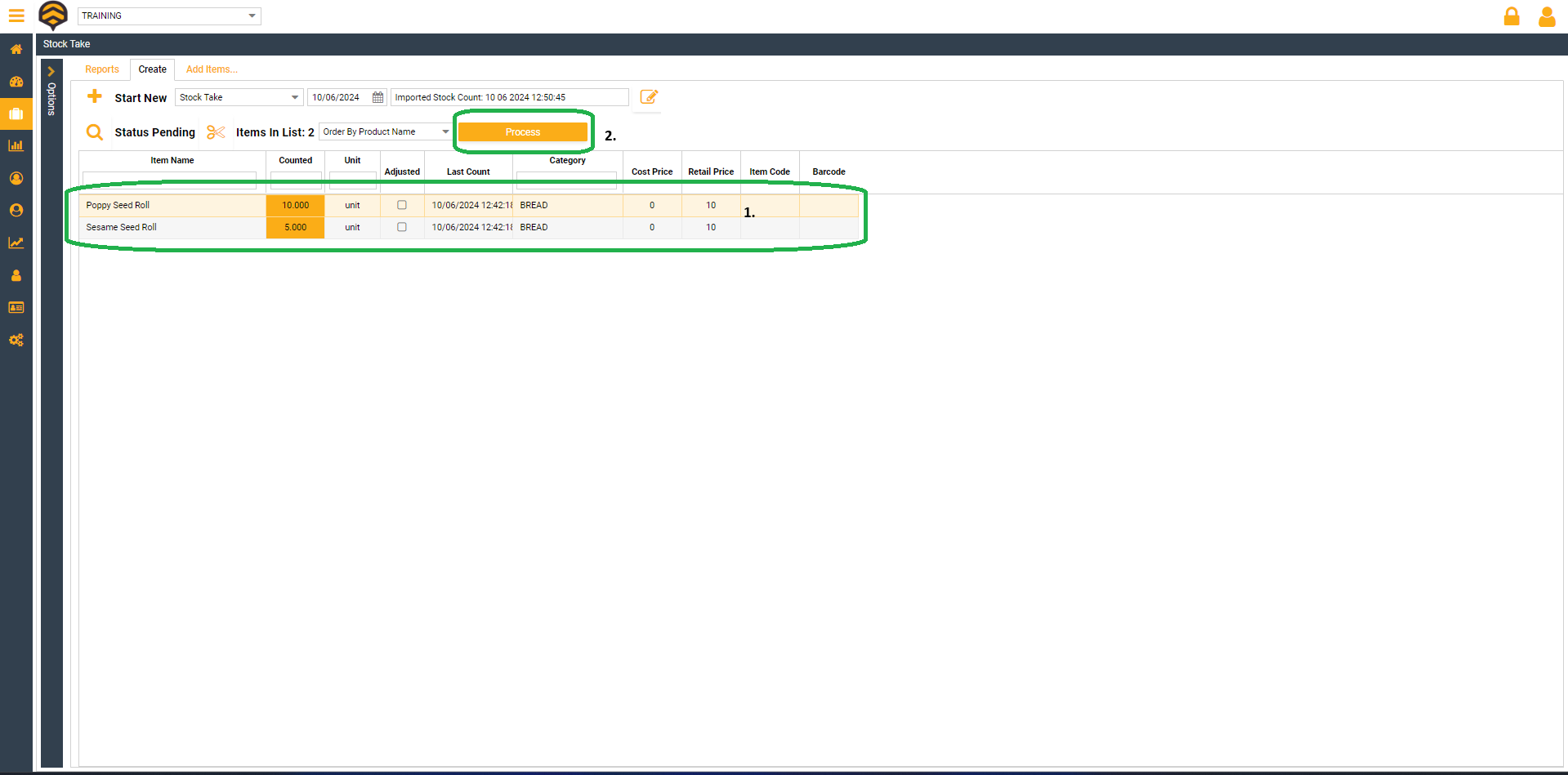
Task: Open the edit pencil icon near Imported Stock Count
Action: tap(648, 97)
